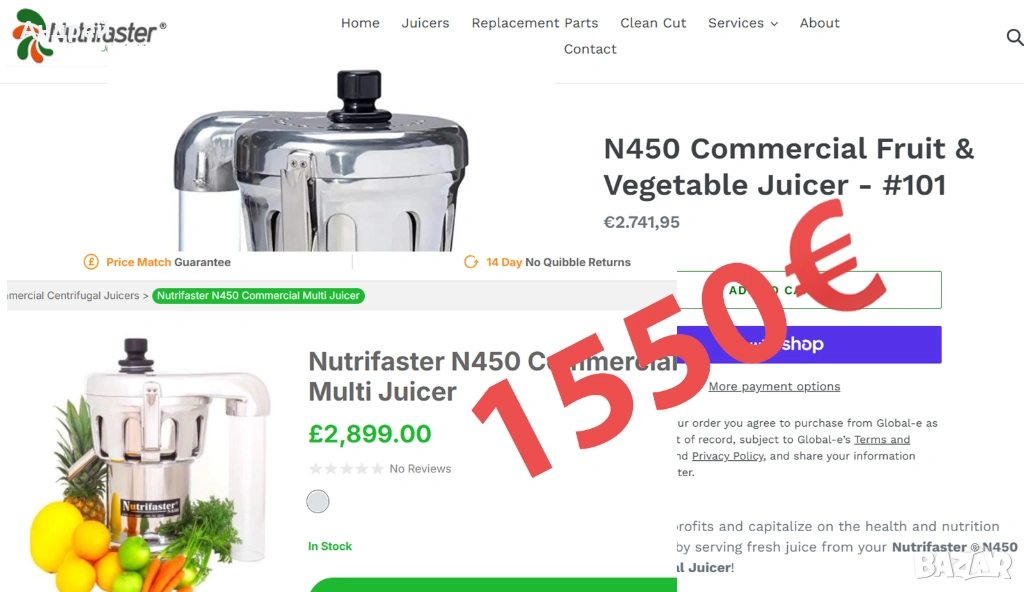
Task: Open the Contact page
Action: [590, 49]
